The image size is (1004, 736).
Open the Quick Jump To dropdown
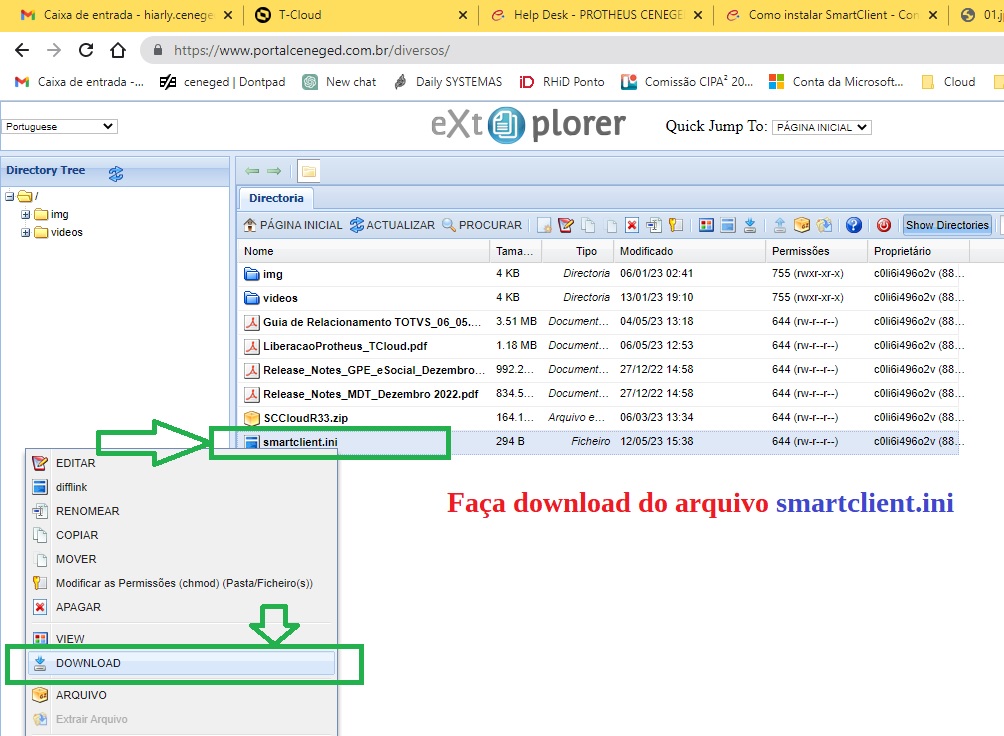(821, 127)
